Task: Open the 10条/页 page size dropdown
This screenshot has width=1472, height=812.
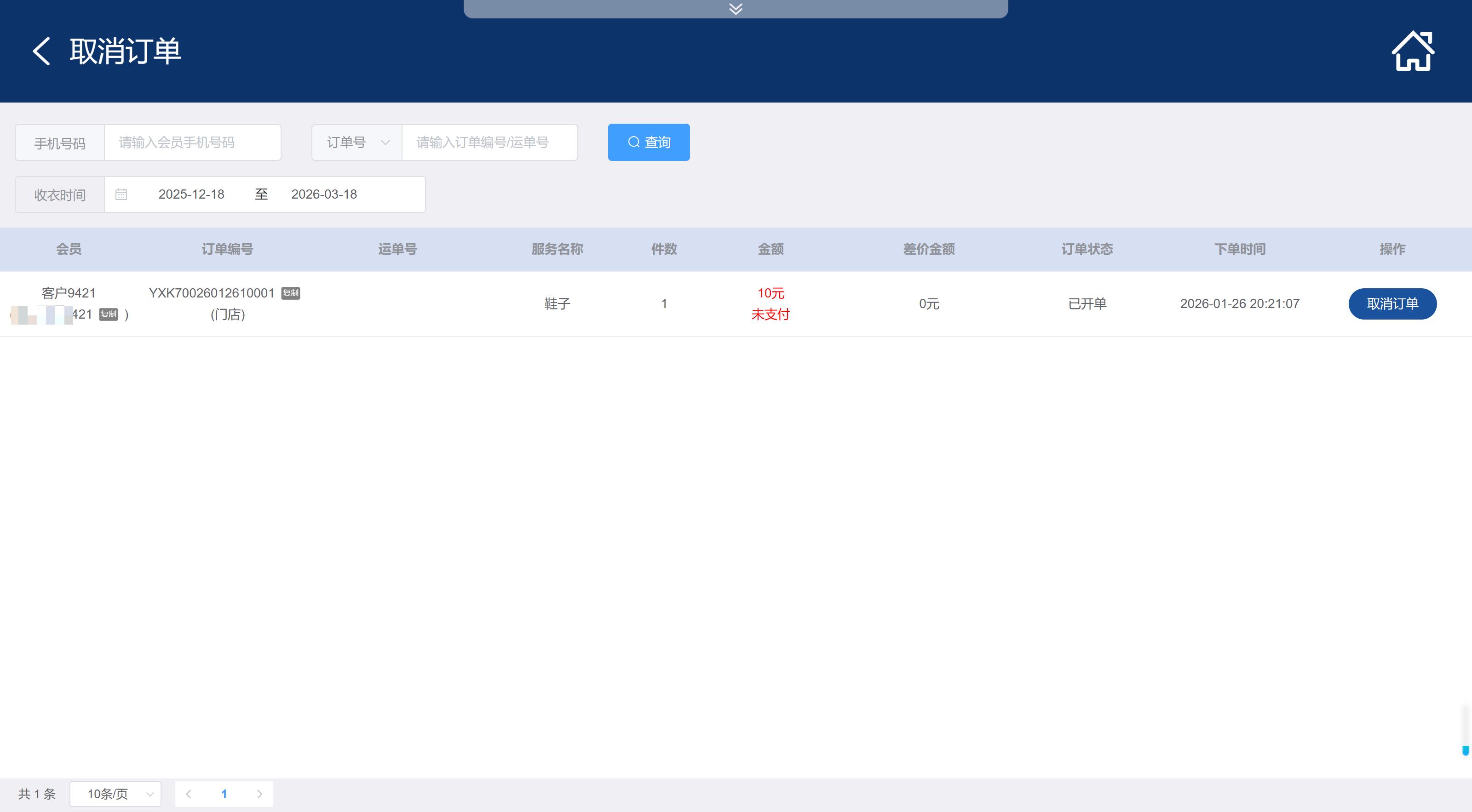Action: (115, 794)
